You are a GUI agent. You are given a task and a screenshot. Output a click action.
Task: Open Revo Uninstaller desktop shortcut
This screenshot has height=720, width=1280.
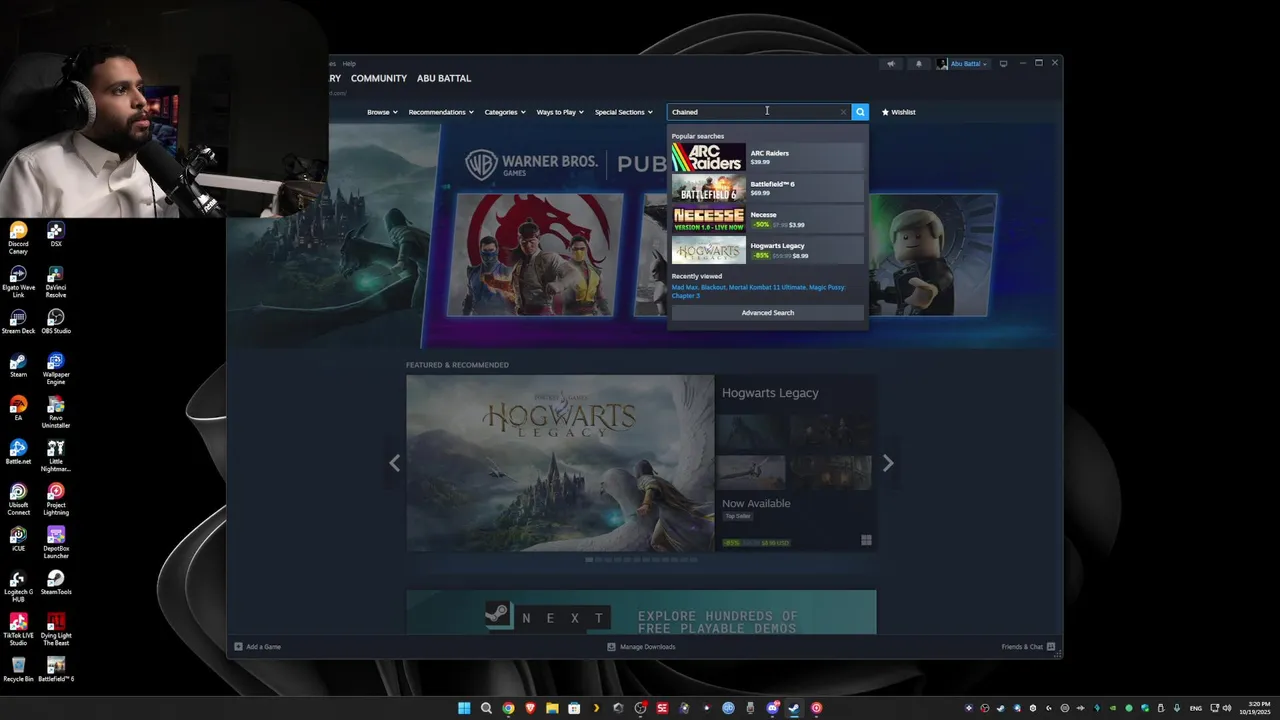coord(56,412)
